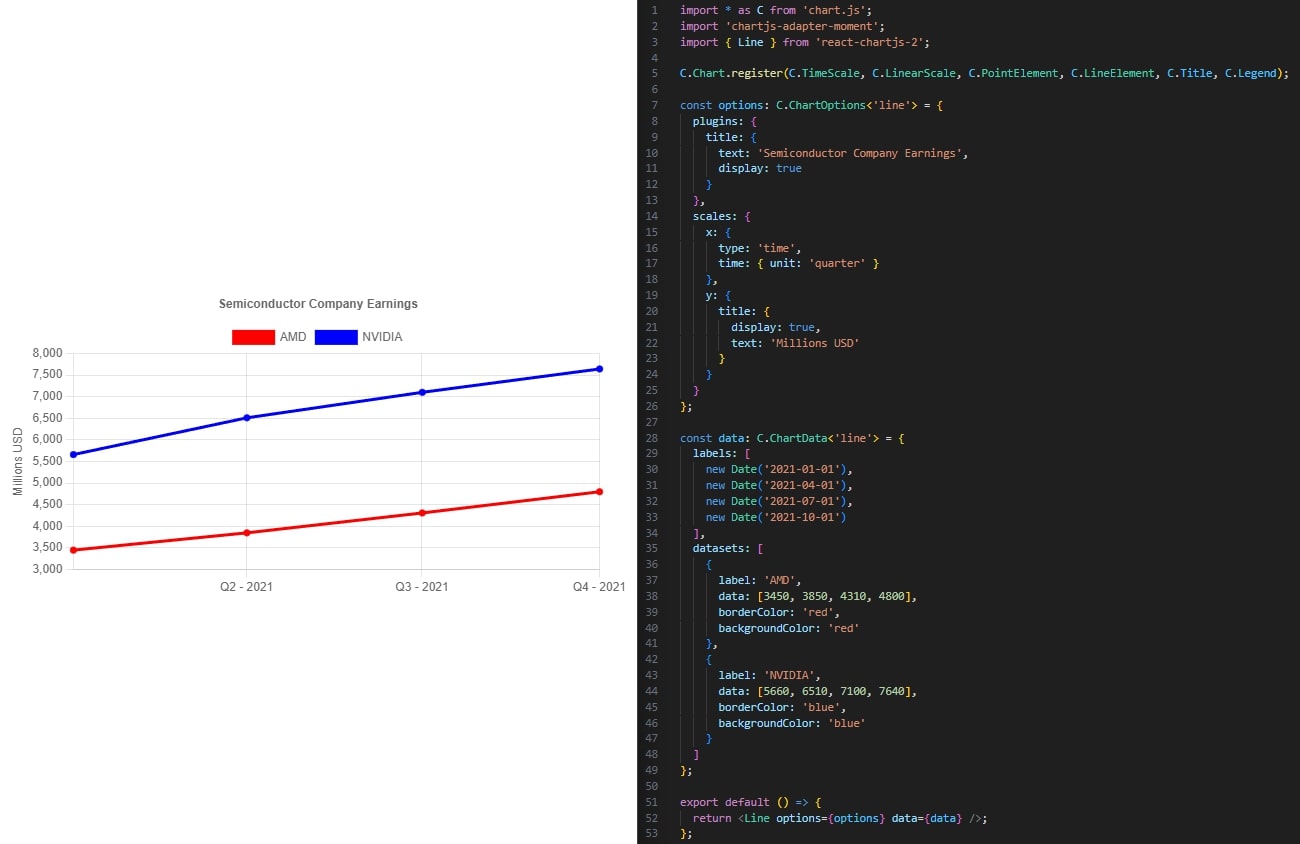Screen dimensions: 1300x844
Task: Click C.Legend in the register call
Action: (1251, 73)
